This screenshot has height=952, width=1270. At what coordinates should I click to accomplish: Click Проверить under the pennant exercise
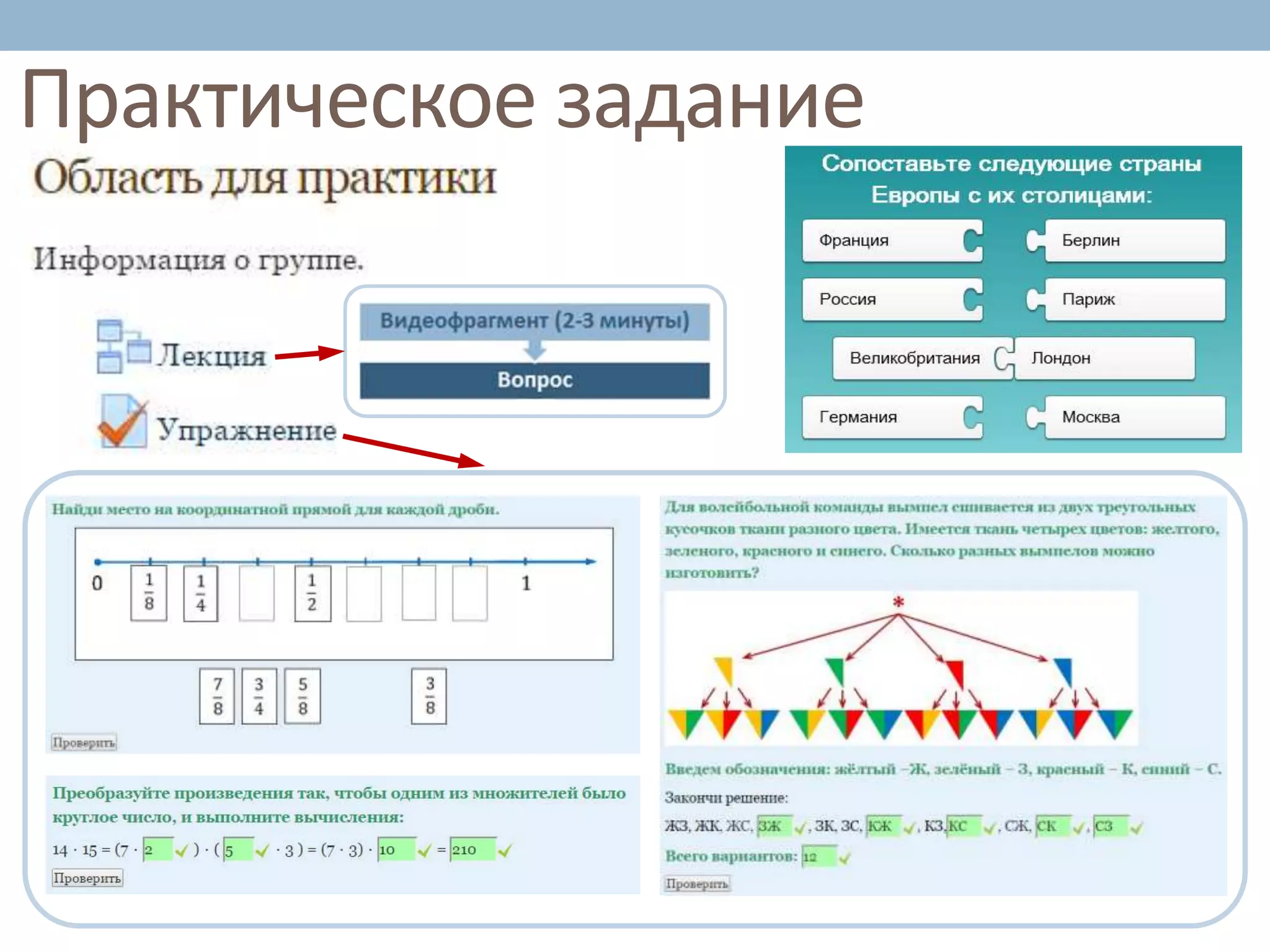pos(696,883)
